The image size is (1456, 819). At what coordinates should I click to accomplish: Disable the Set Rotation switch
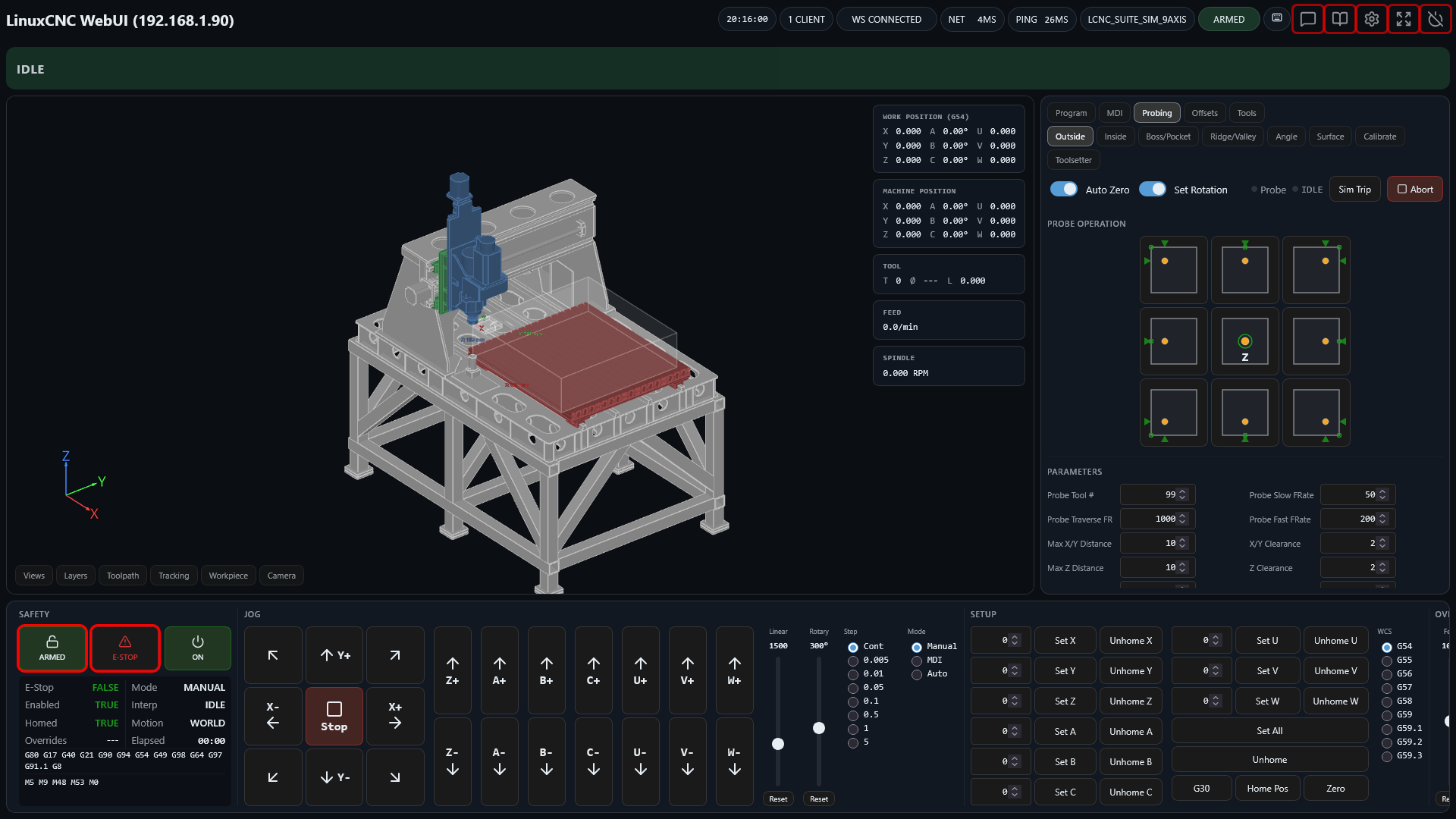[1152, 190]
